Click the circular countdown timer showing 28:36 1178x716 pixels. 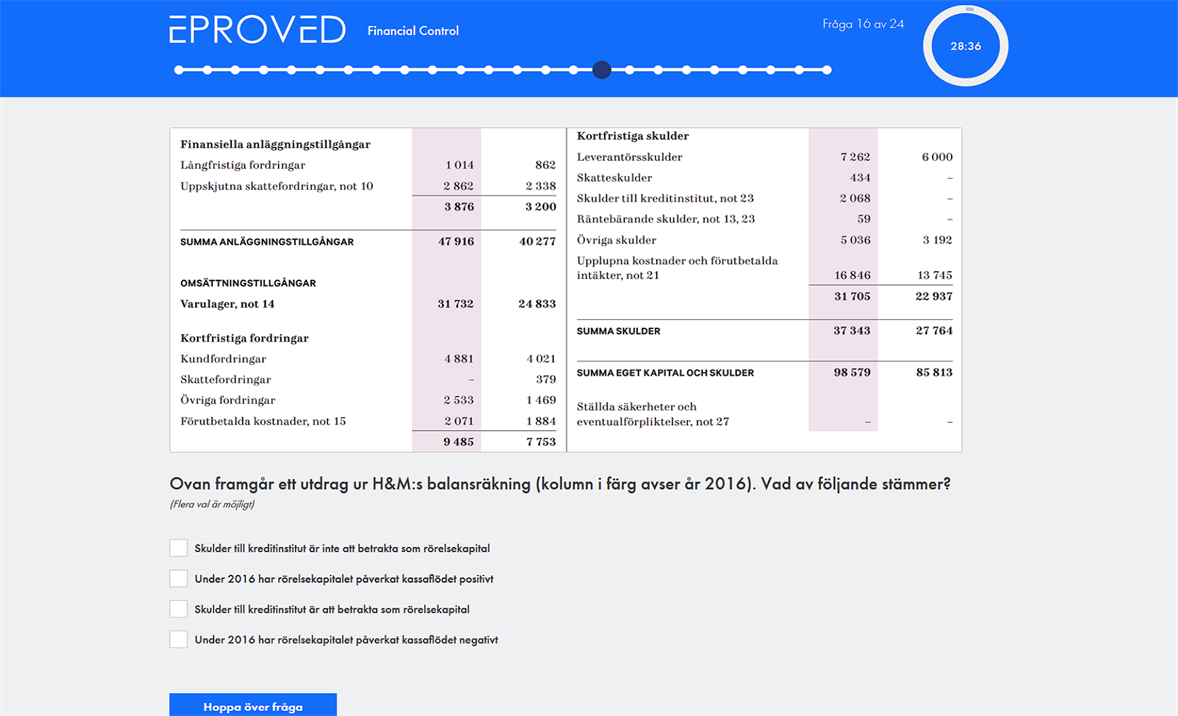pyautogui.click(x=965, y=46)
